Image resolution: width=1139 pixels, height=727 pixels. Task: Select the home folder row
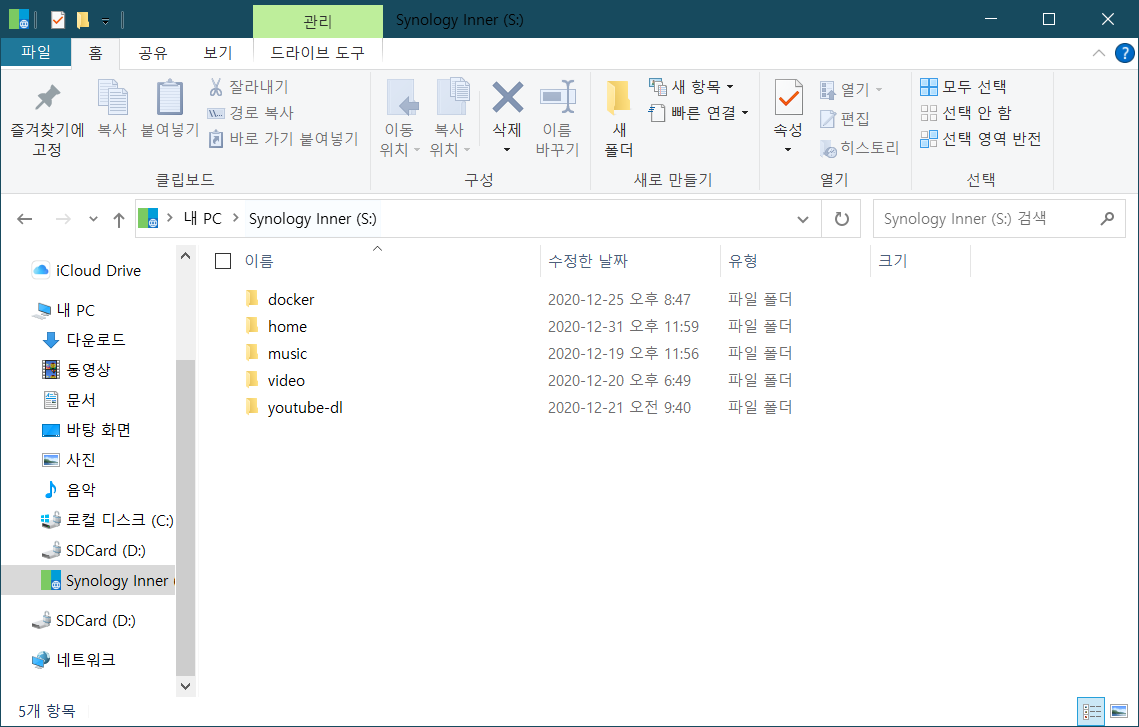(519, 327)
